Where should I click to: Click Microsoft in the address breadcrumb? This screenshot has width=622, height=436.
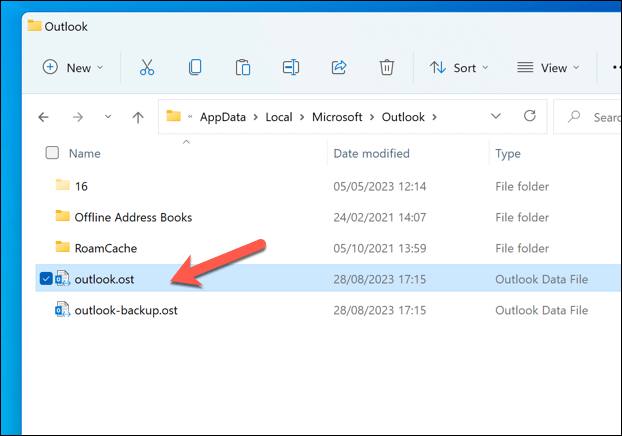click(337, 117)
